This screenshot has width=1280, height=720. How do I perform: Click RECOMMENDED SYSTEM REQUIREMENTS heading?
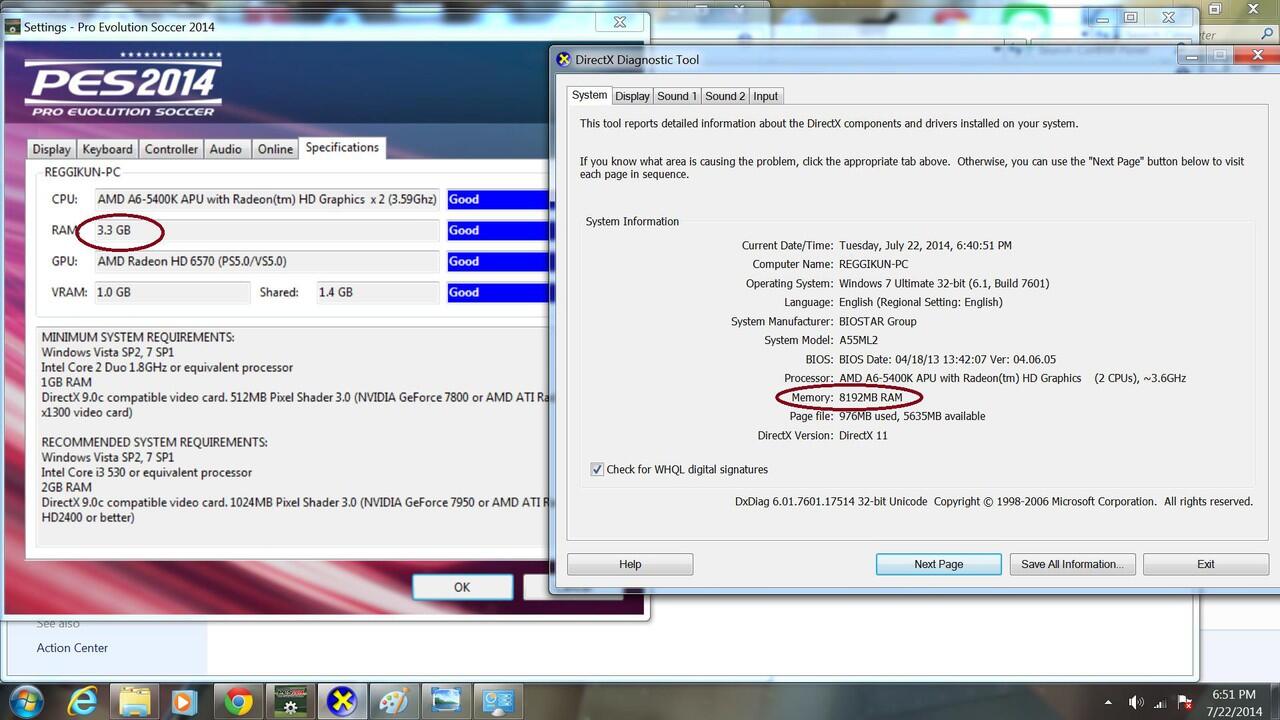pos(154,442)
